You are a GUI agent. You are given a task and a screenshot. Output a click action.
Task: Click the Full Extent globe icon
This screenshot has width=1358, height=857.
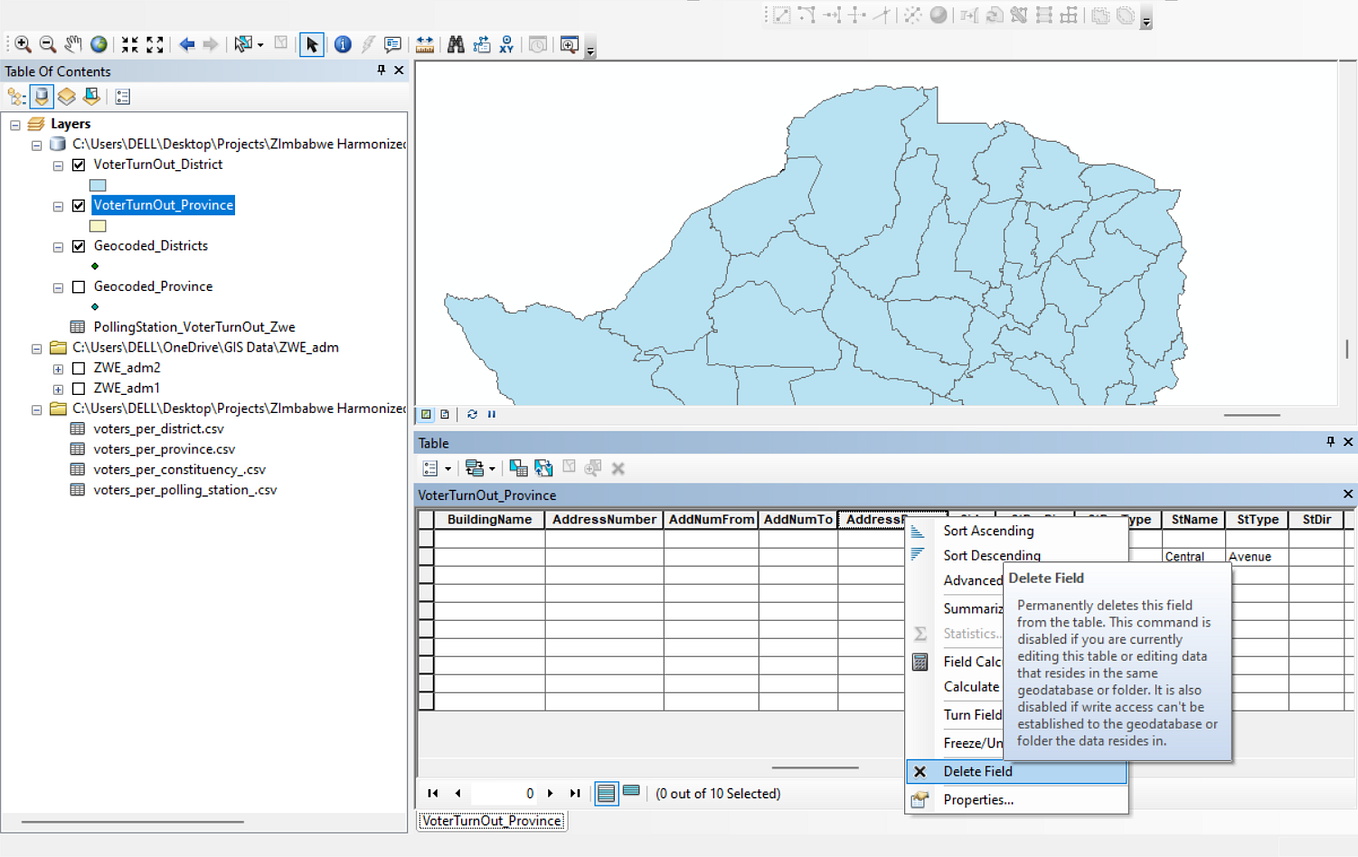click(x=97, y=44)
